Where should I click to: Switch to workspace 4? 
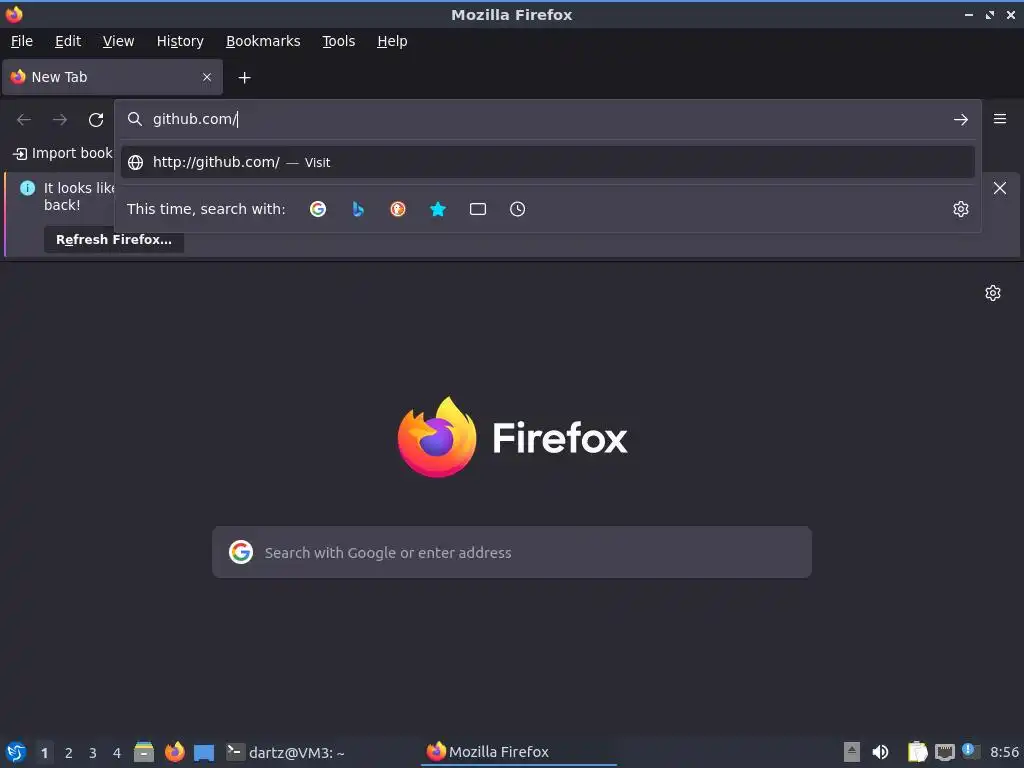[117, 752]
